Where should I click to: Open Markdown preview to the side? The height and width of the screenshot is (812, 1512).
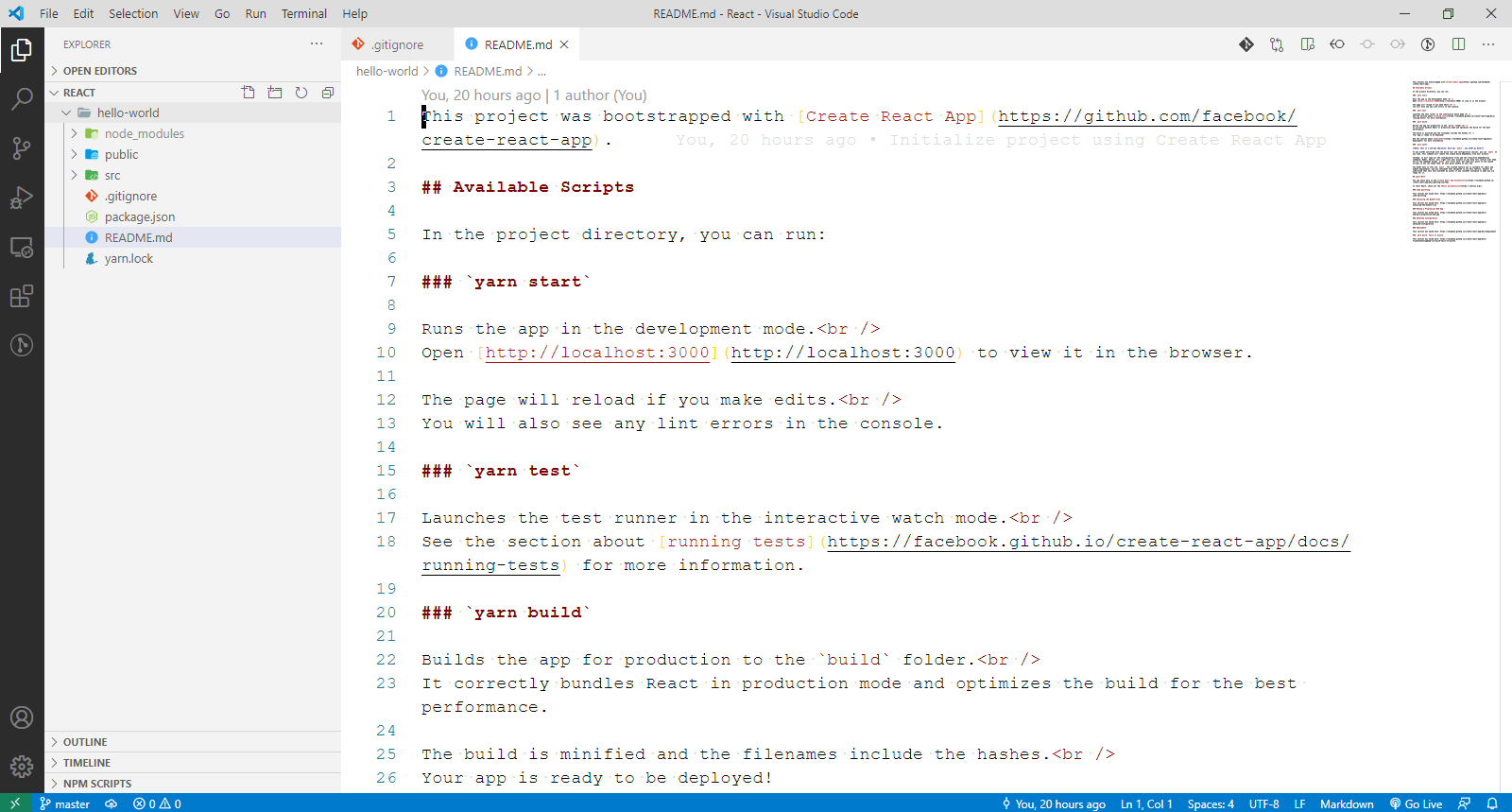point(1307,44)
